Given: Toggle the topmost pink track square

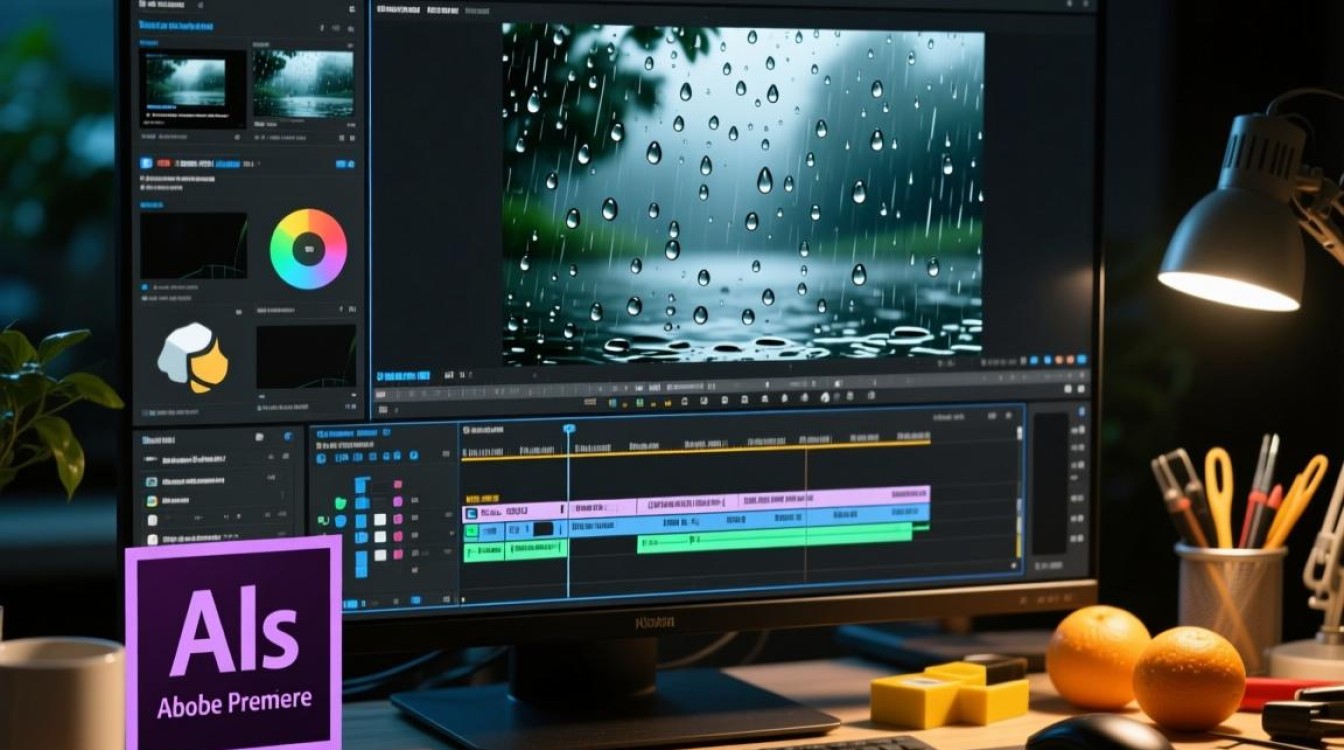Looking at the screenshot, I should (398, 484).
